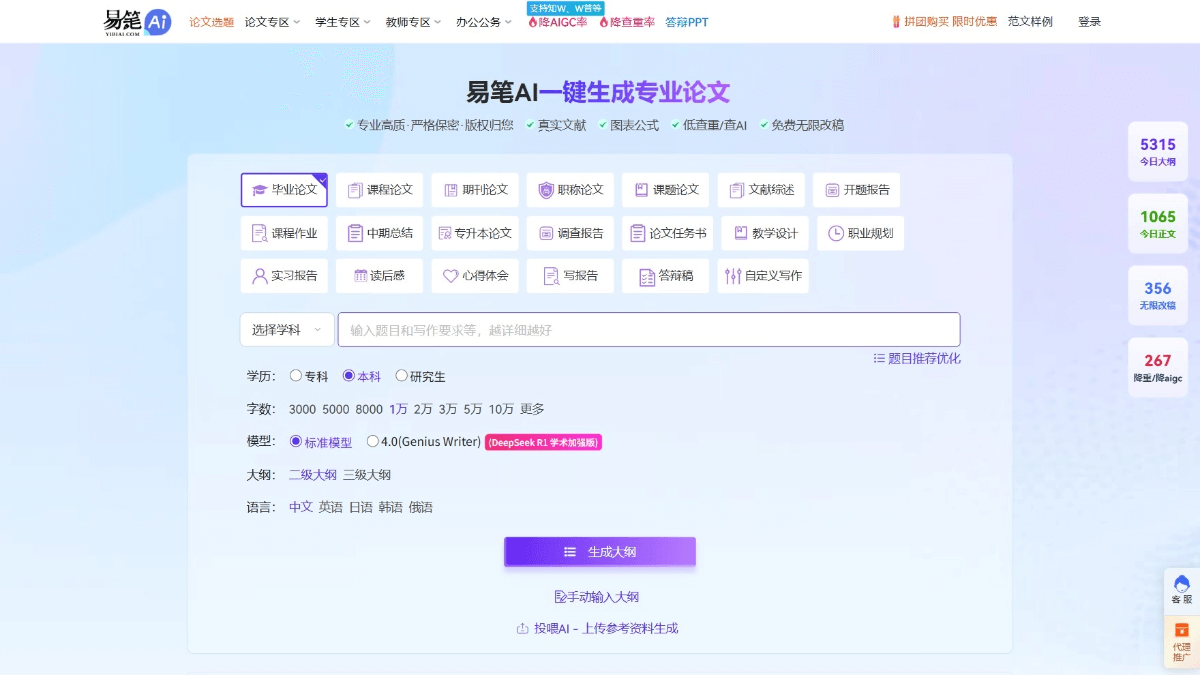Open the 267 降重/降aigc counter card
Viewport: 1200px width, 675px height.
[1158, 368]
